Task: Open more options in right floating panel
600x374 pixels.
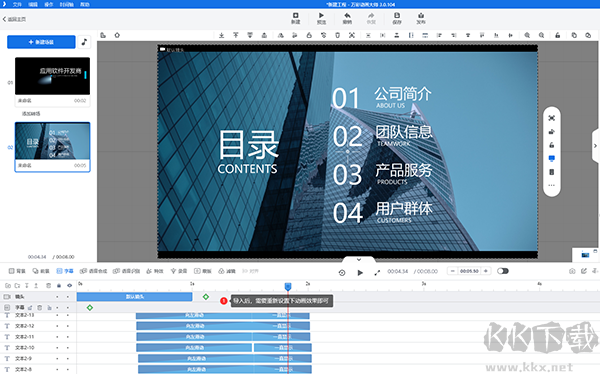Action: pos(551,185)
